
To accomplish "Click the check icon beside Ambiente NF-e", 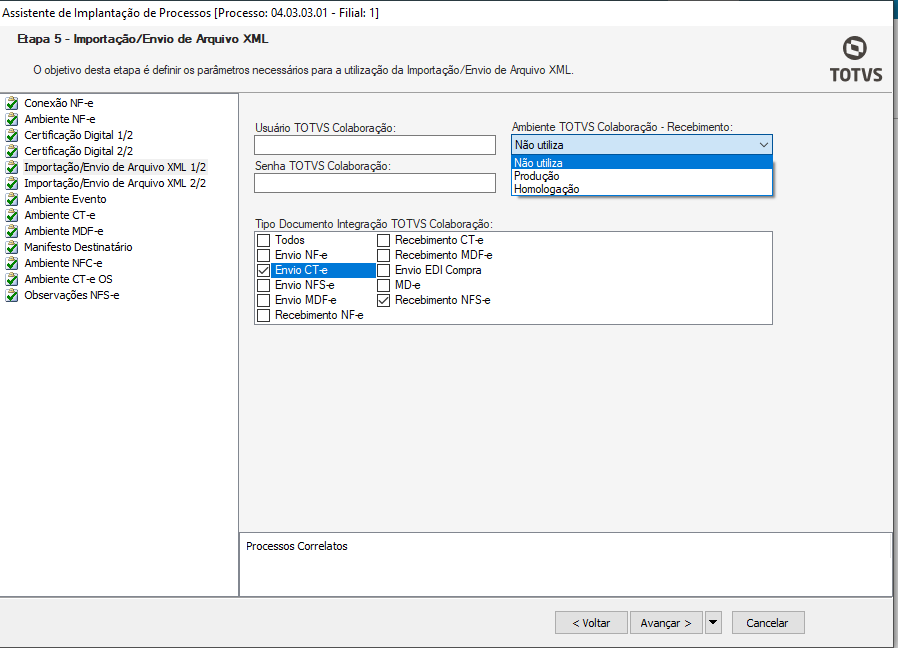I will coord(11,119).
